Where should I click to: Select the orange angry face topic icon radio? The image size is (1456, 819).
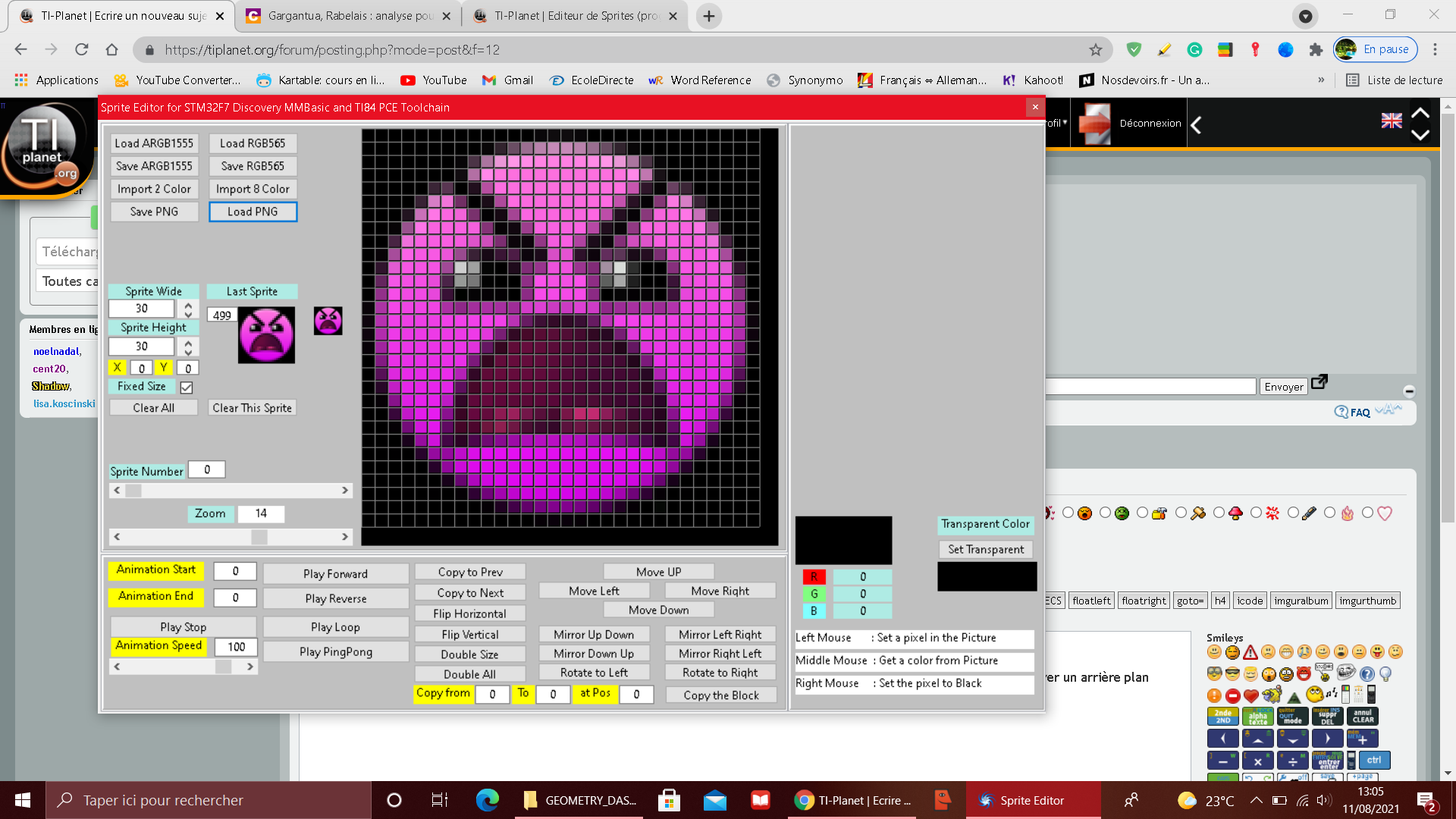click(x=1068, y=513)
